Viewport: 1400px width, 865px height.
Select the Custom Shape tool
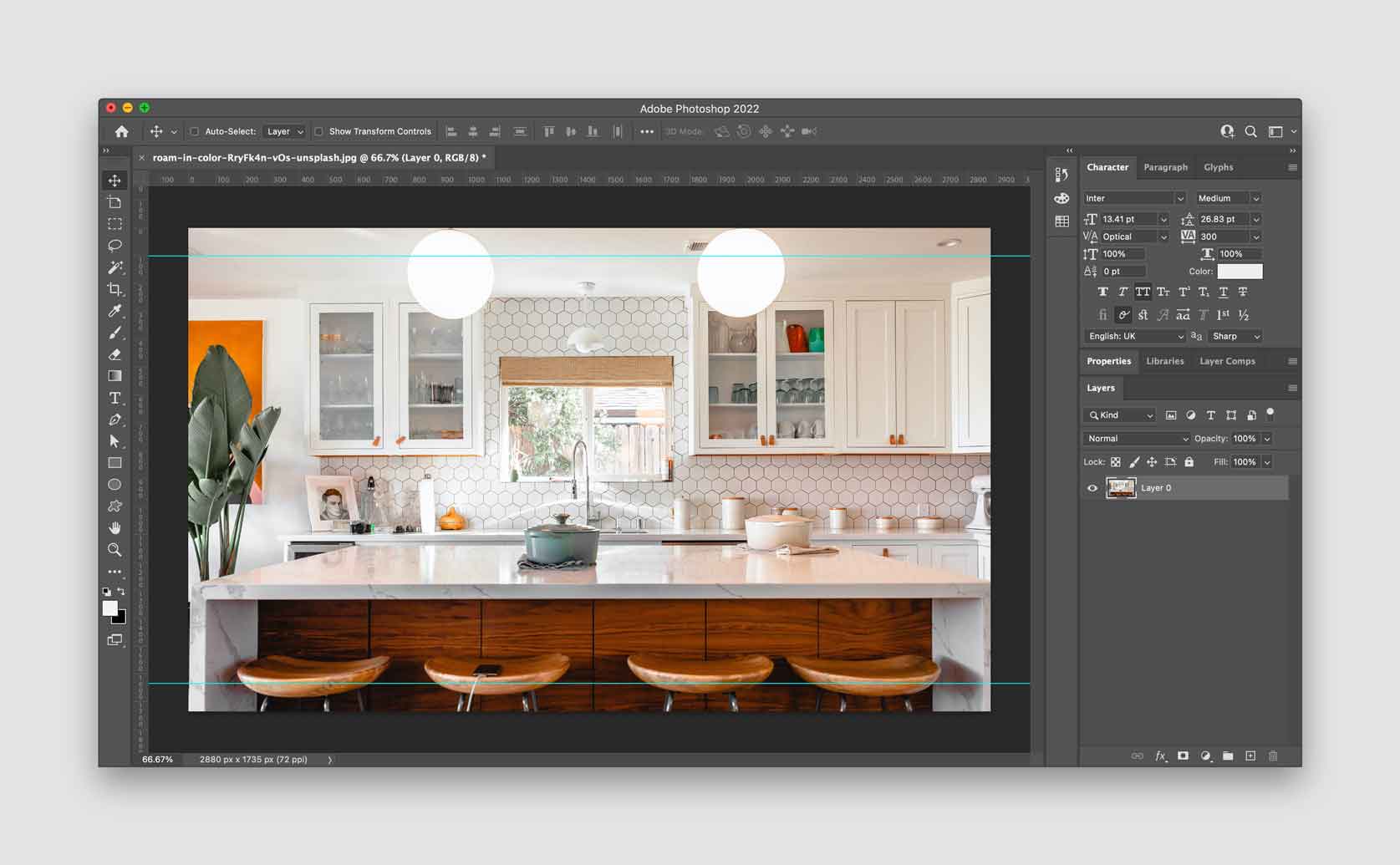click(115, 506)
